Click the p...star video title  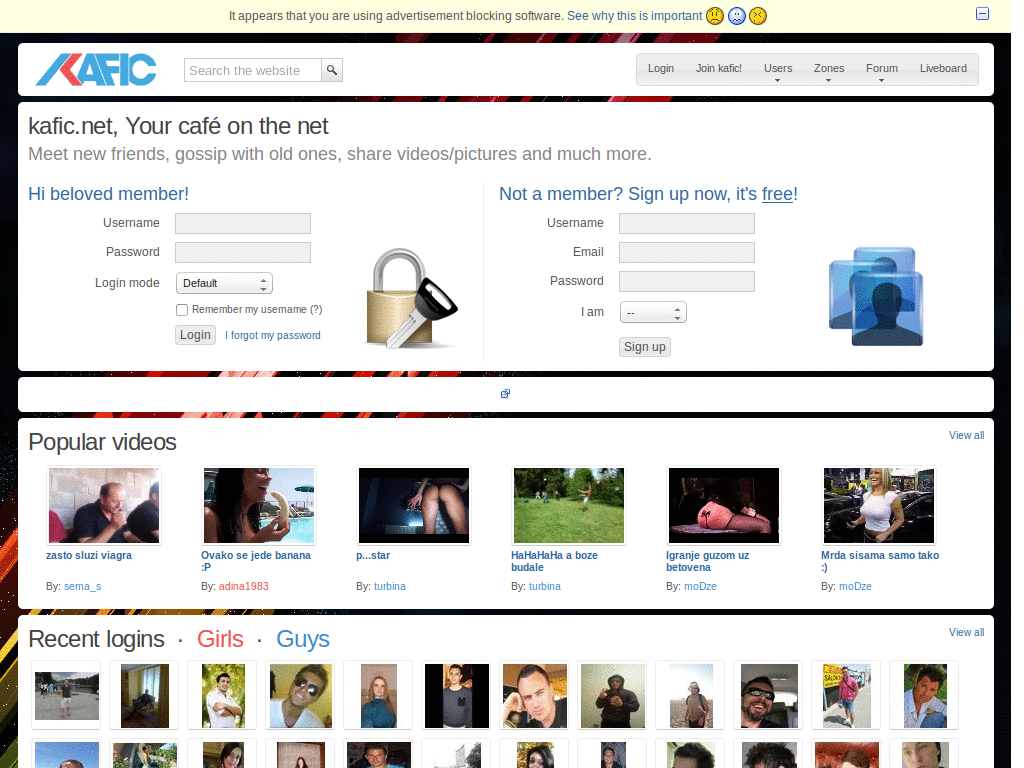pos(373,556)
